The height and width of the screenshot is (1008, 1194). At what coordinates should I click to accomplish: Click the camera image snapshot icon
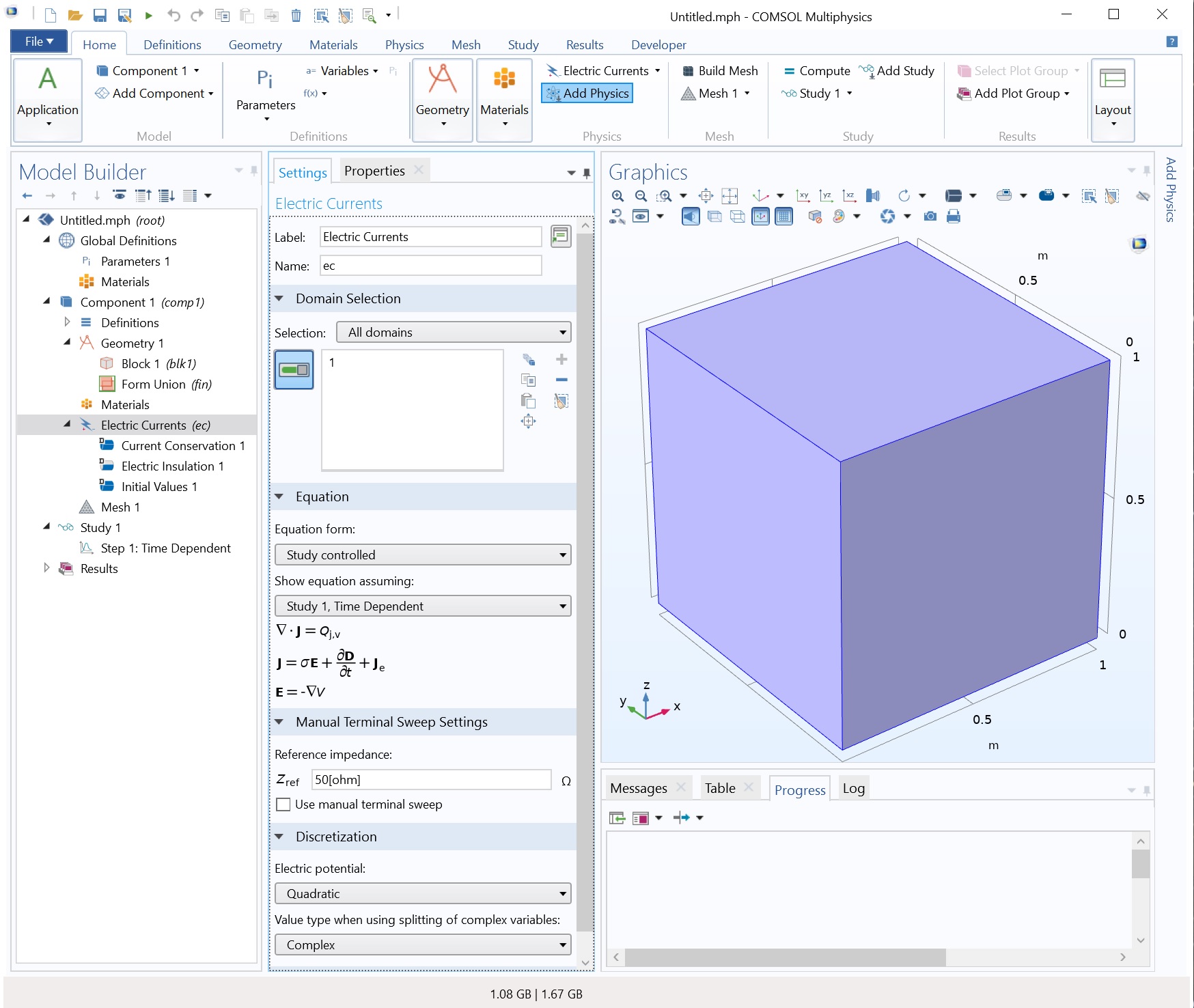pyautogui.click(x=930, y=216)
